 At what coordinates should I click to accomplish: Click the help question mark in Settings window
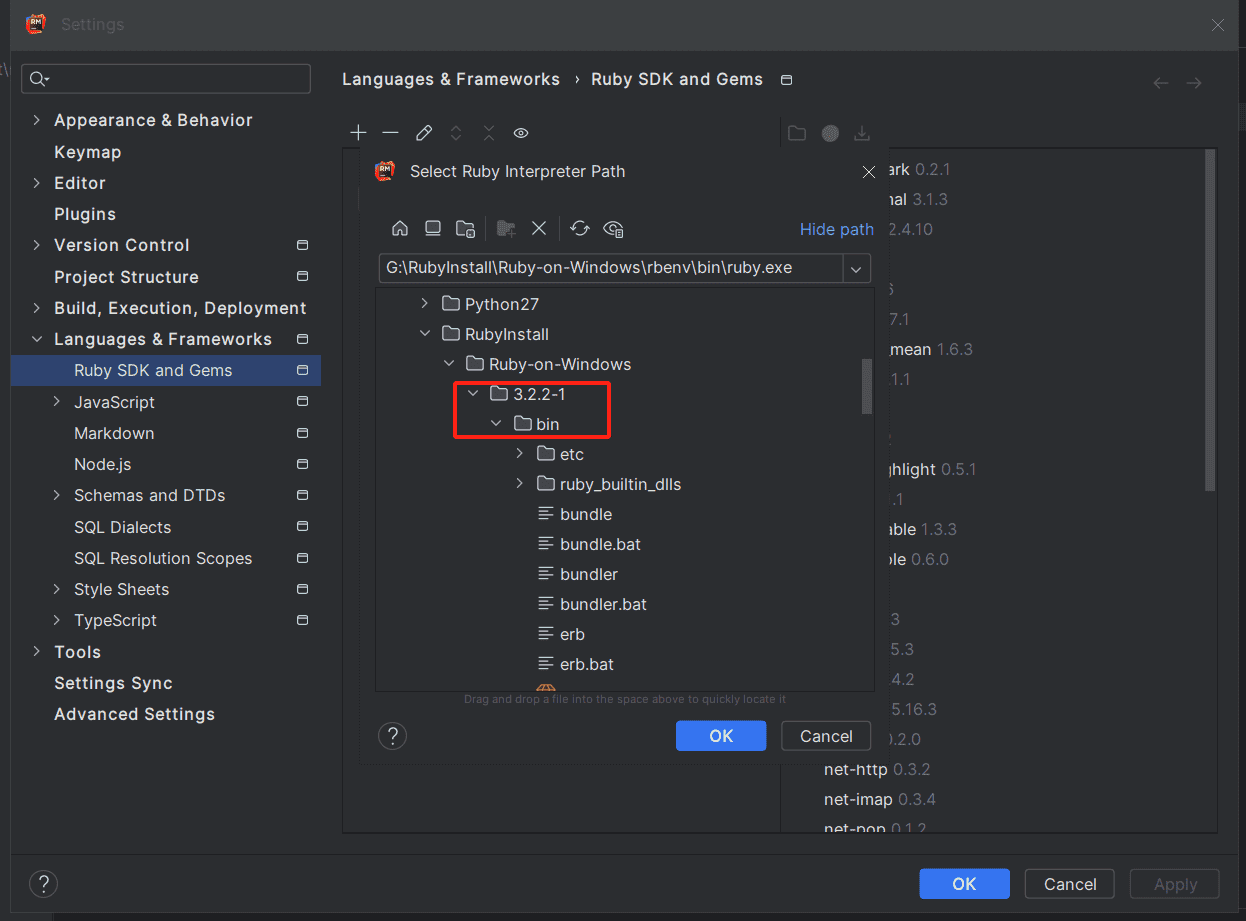click(x=43, y=884)
